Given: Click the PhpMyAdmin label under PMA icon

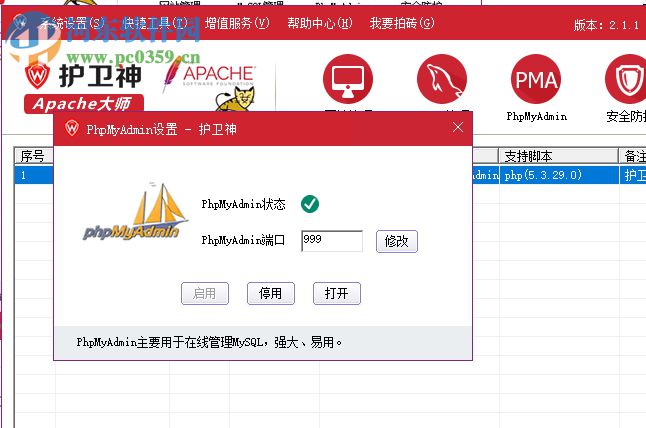Looking at the screenshot, I should tap(536, 117).
